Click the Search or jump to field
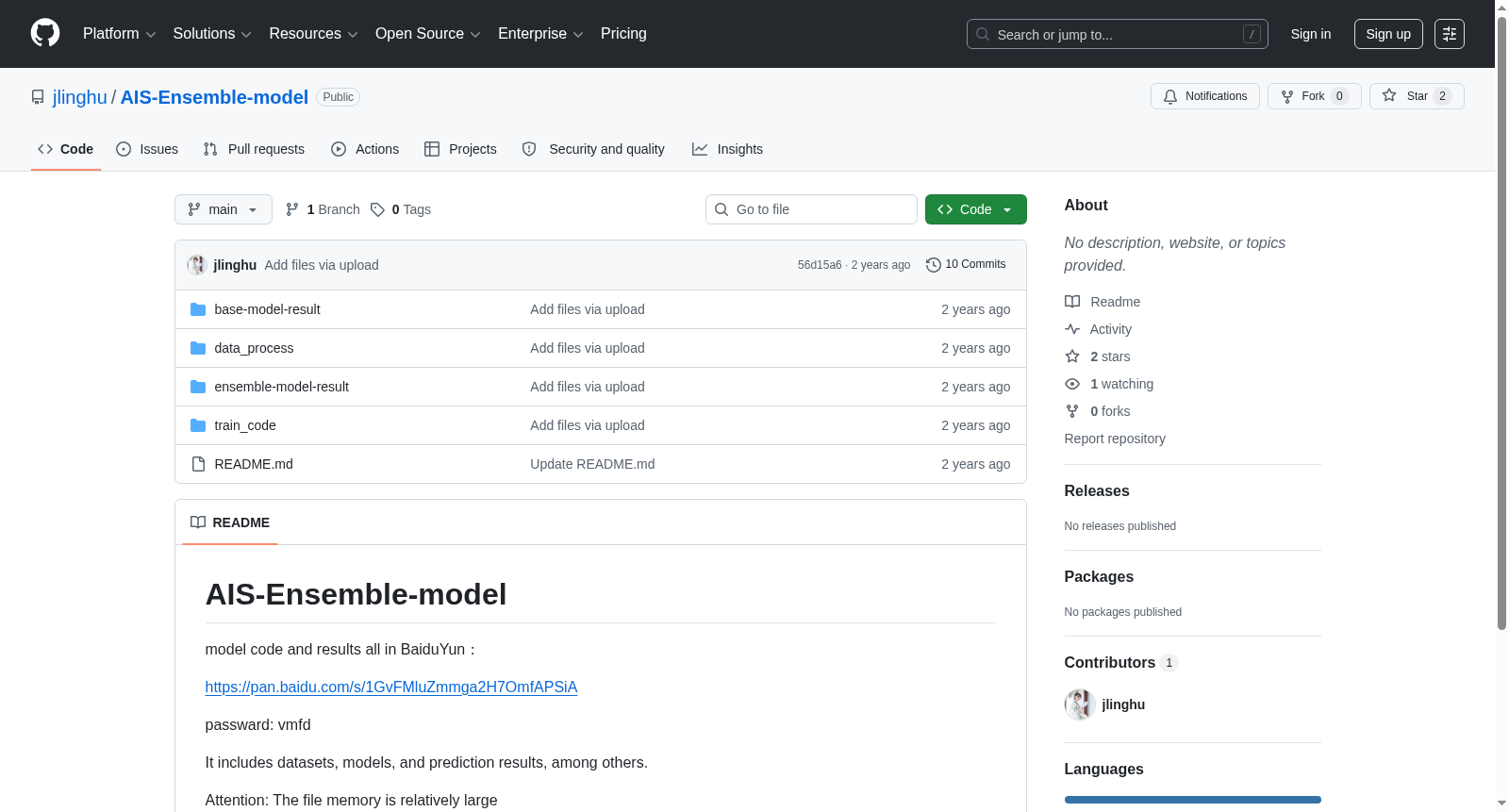 click(1118, 34)
